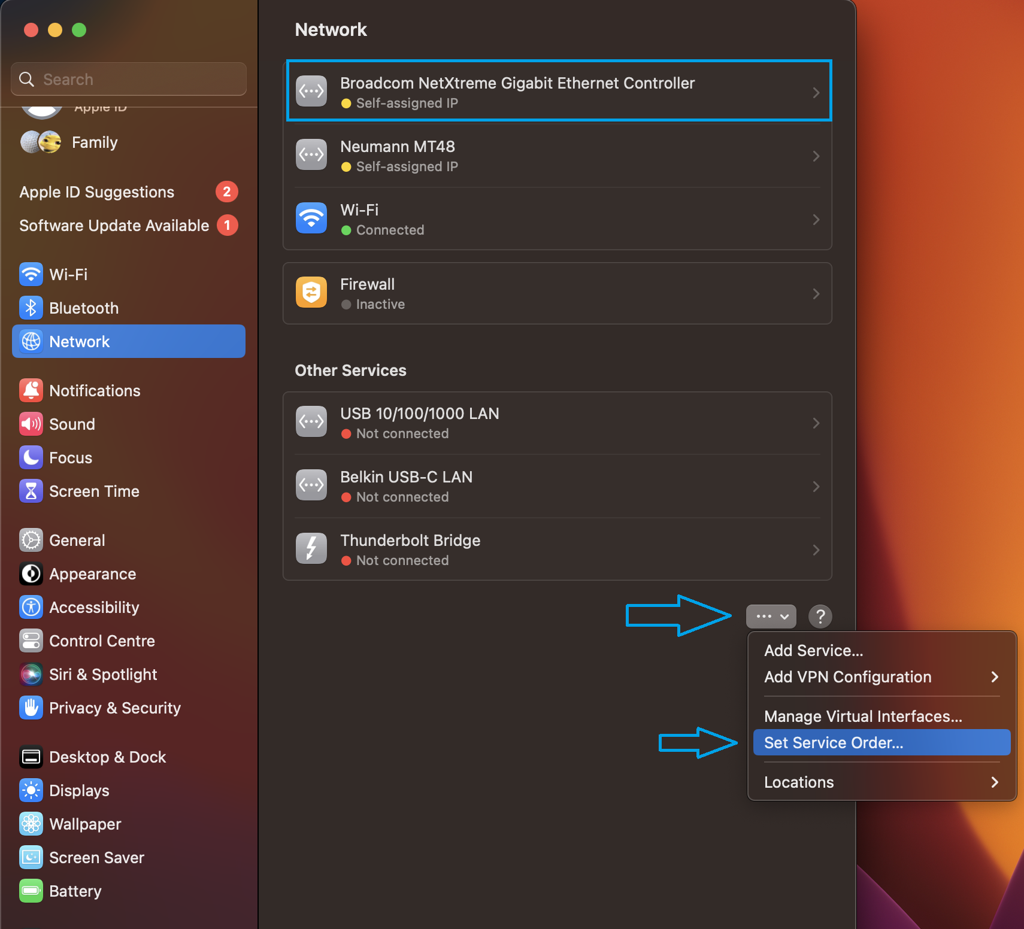Open Battery settings icon
1024x929 pixels.
[31, 891]
